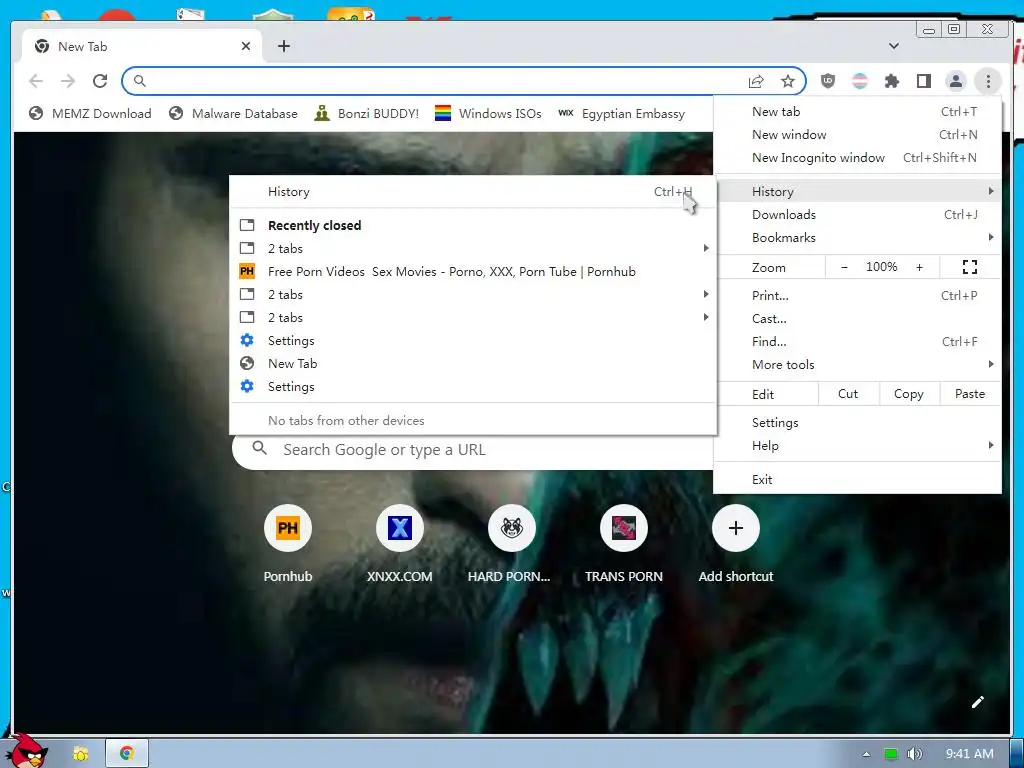
Task: Expand the Bookmarks submenu
Action: tap(857, 237)
